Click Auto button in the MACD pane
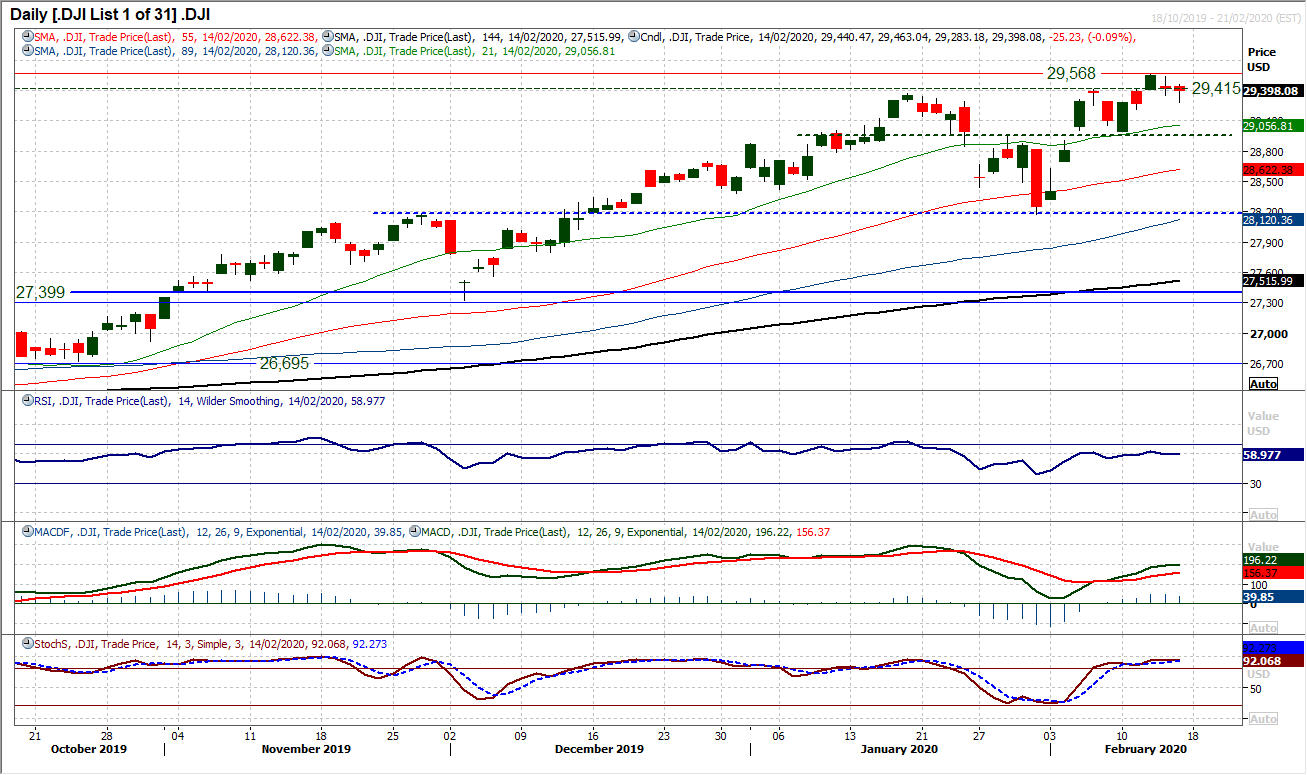 (x=1263, y=627)
